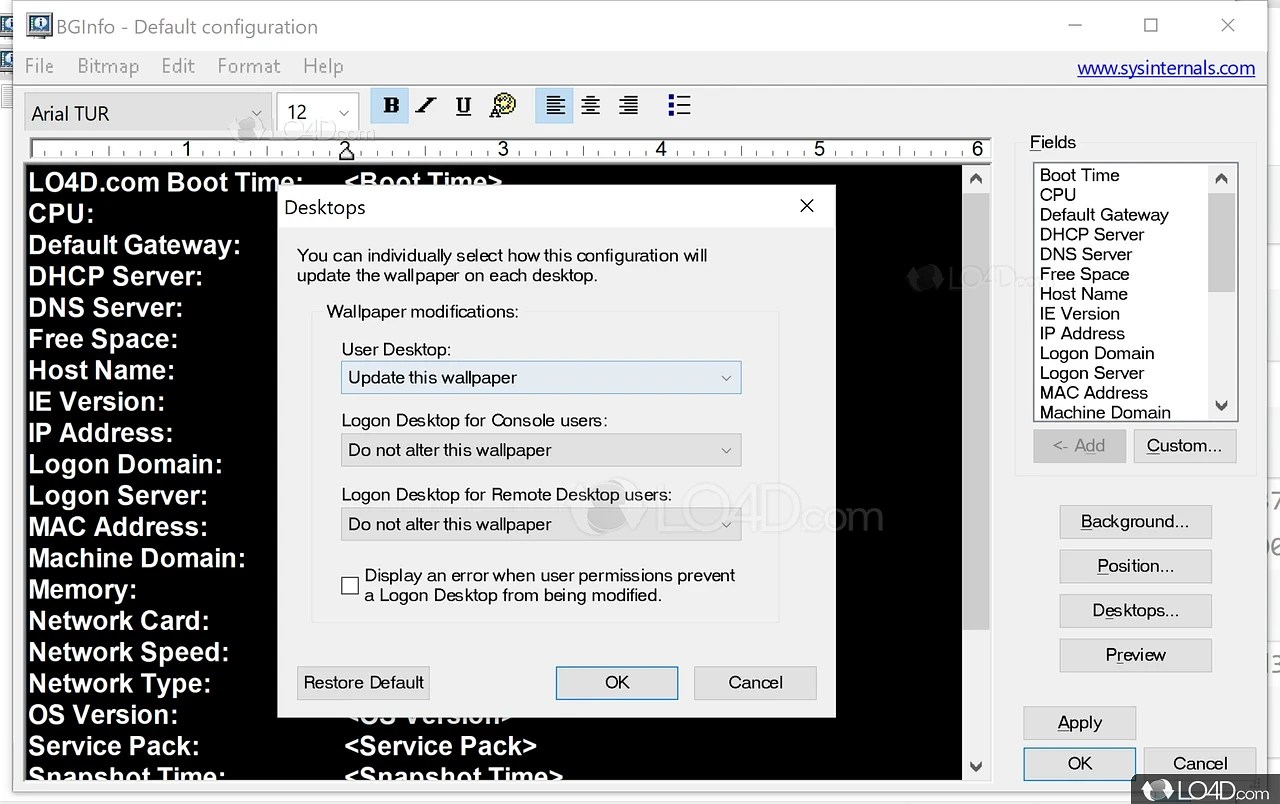Align text left in the toolbar
The width and height of the screenshot is (1280, 804).
[555, 106]
